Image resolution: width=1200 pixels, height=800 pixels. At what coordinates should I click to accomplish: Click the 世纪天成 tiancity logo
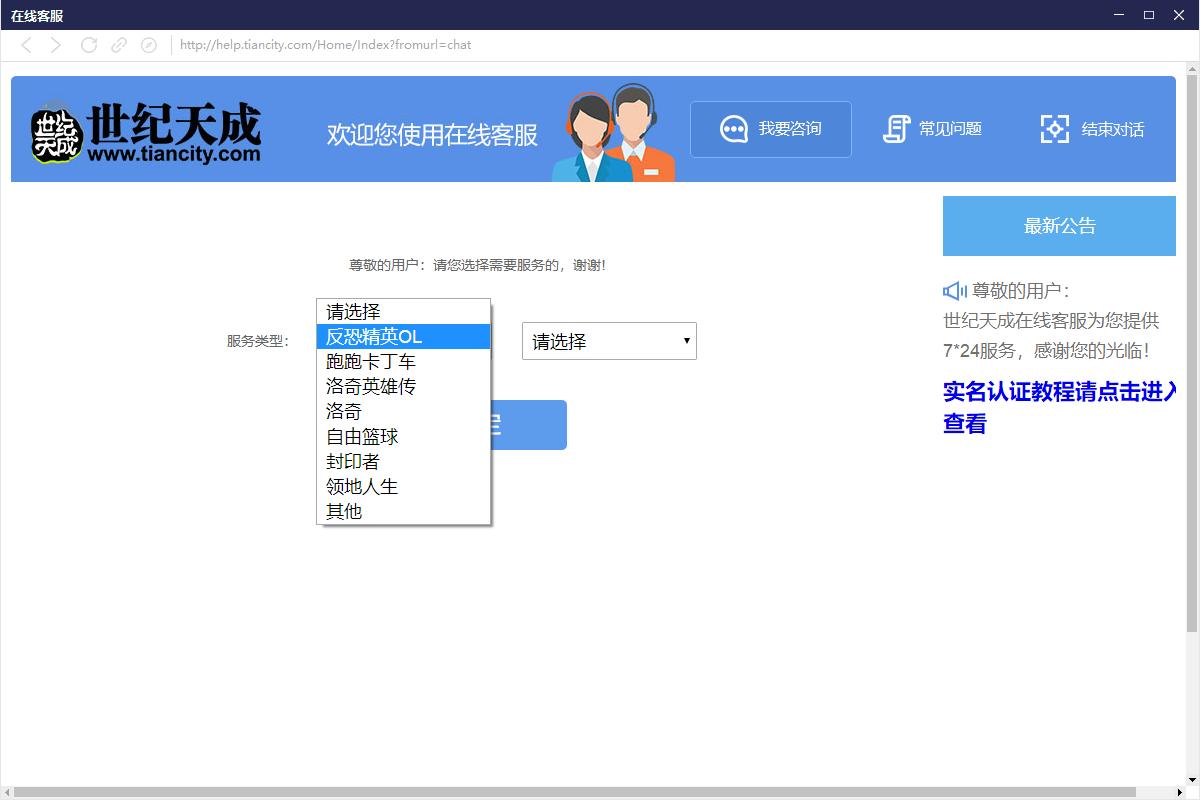pyautogui.click(x=147, y=132)
